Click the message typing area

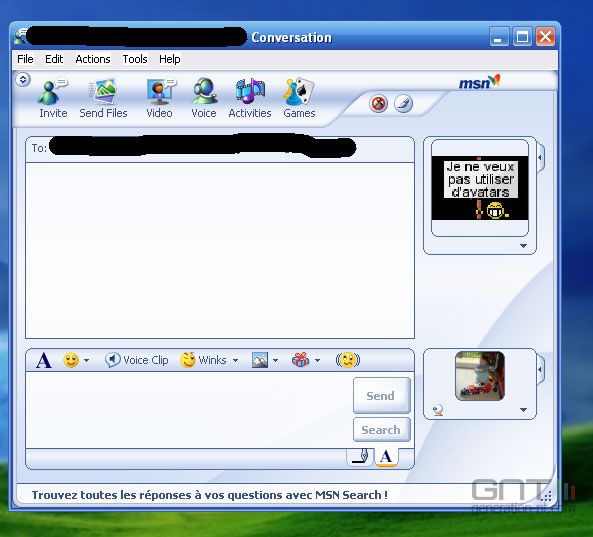(189, 410)
